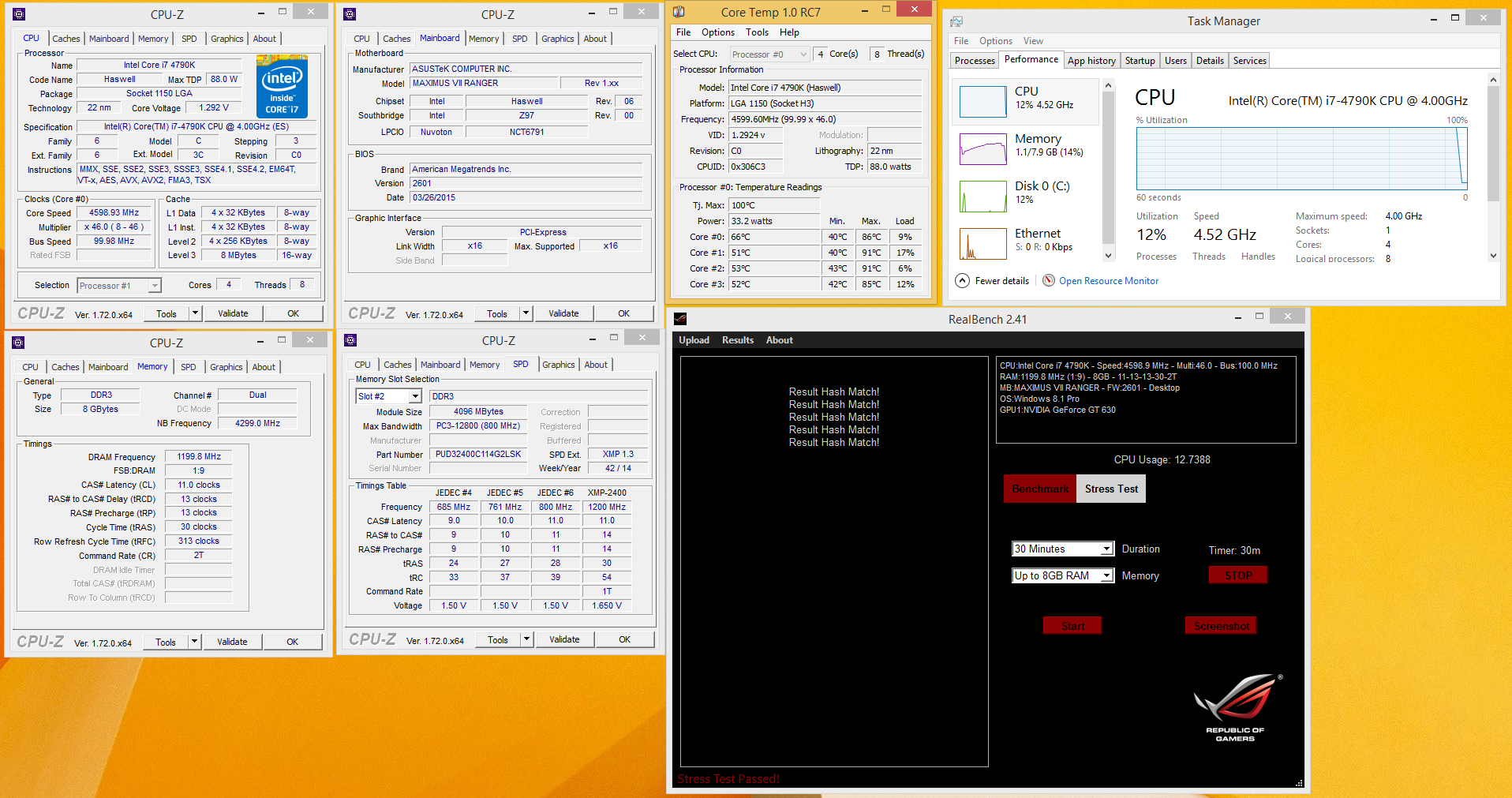This screenshot has height=798, width=1512.
Task: Open the Slot #2 memory slot dropdown
Action: (415, 396)
